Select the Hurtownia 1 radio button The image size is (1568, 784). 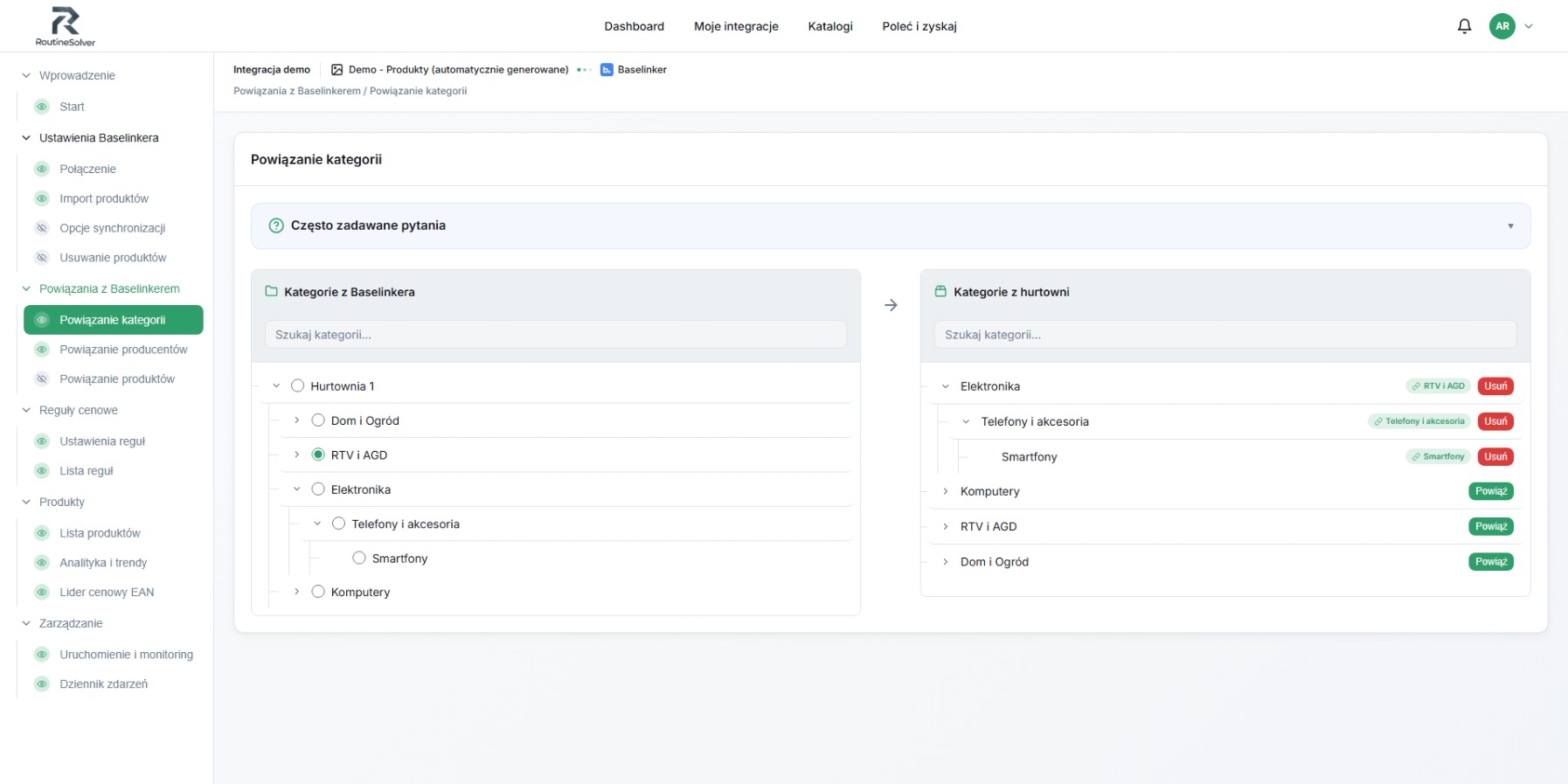297,386
